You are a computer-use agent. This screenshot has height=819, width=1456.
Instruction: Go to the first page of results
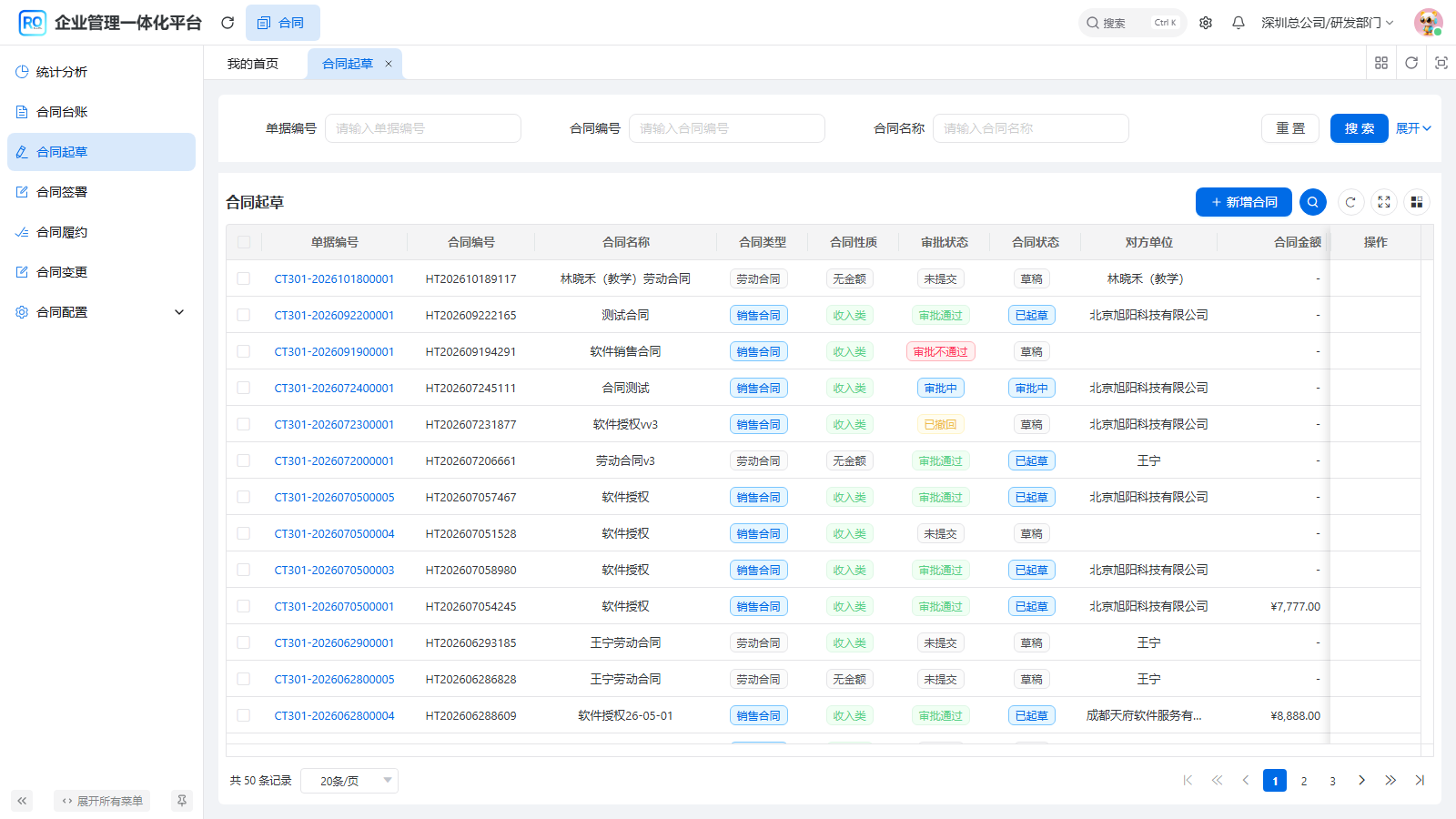click(x=1188, y=780)
